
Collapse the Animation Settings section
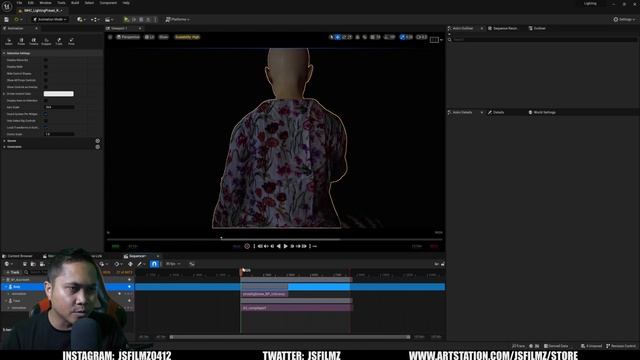(4, 53)
